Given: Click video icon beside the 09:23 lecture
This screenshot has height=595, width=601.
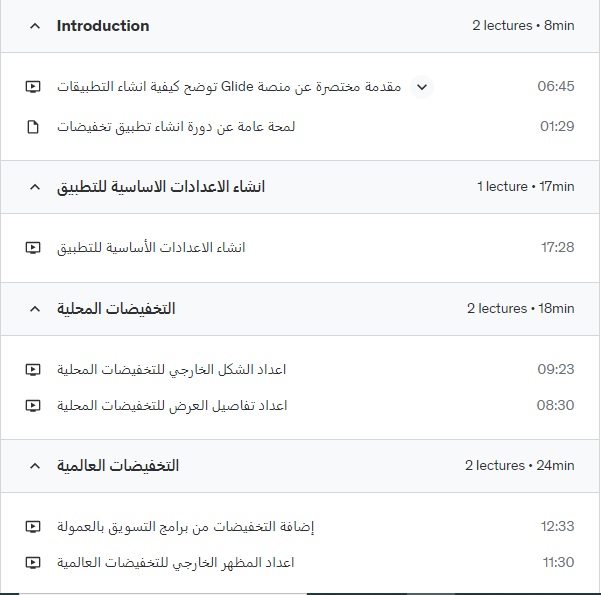Looking at the screenshot, I should [x=33, y=370].
